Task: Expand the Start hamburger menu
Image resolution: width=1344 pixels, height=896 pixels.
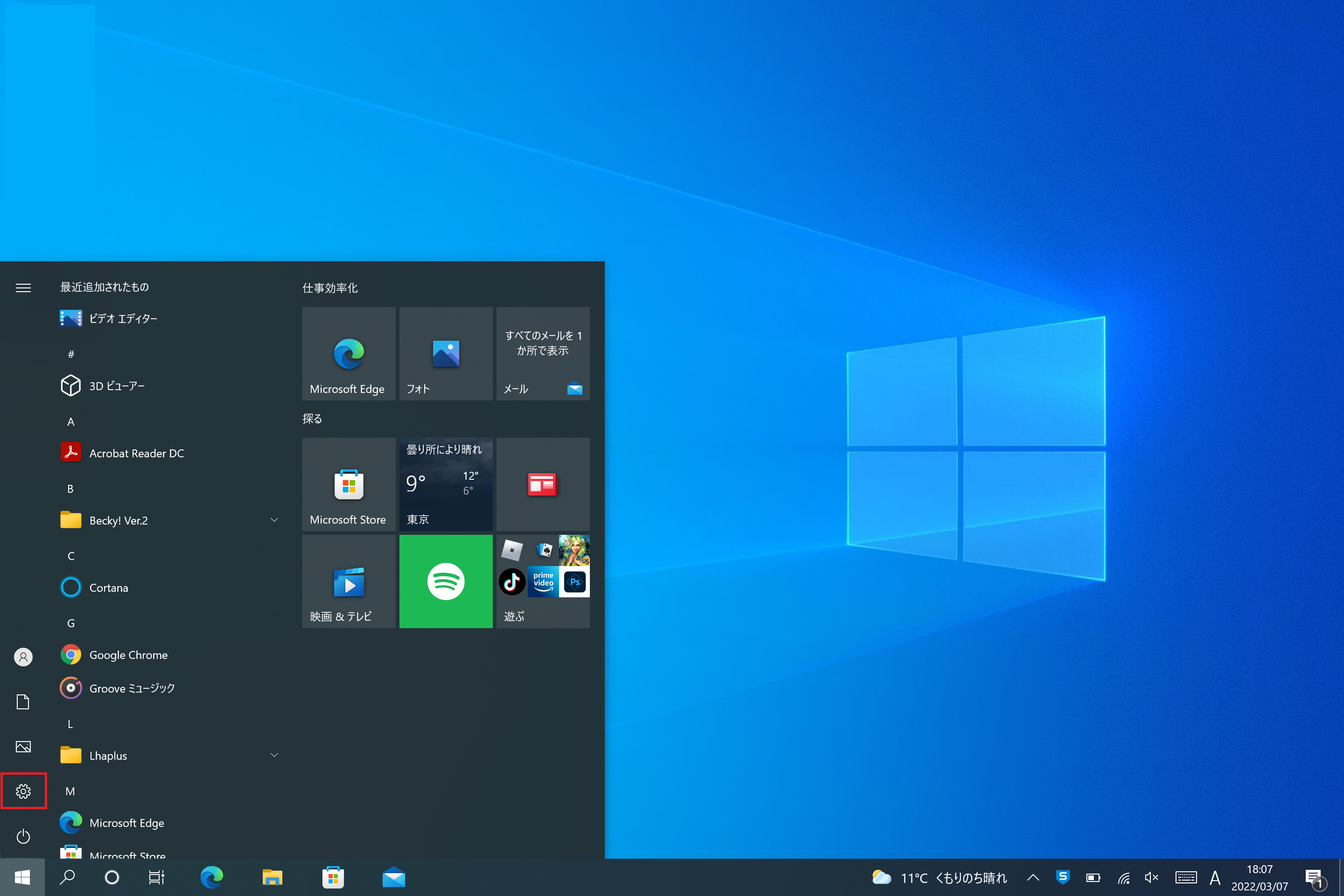Action: 23,288
